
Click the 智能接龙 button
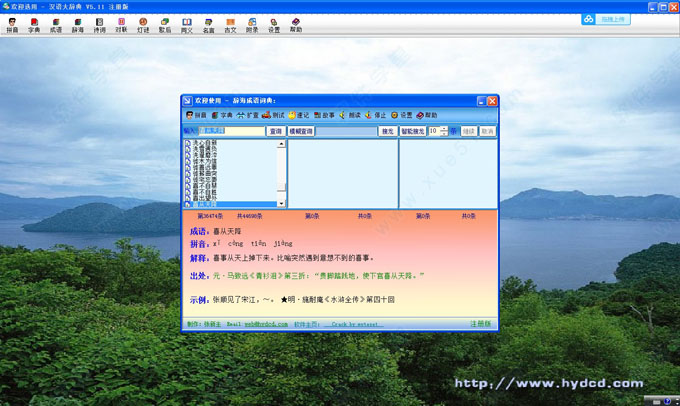click(x=412, y=131)
